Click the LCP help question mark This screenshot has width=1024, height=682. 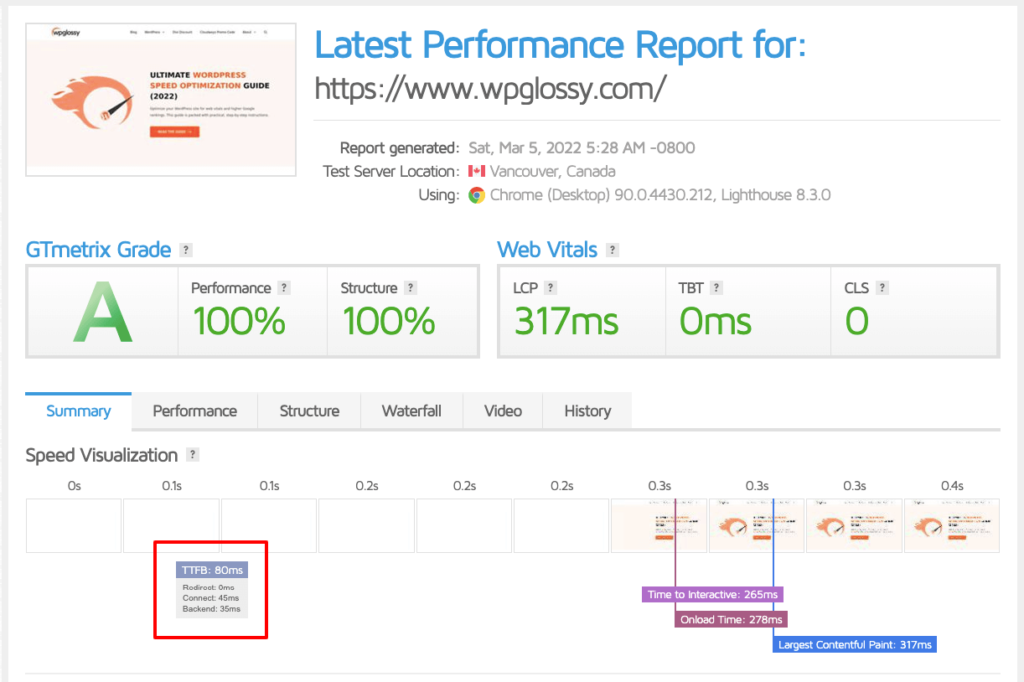click(551, 288)
